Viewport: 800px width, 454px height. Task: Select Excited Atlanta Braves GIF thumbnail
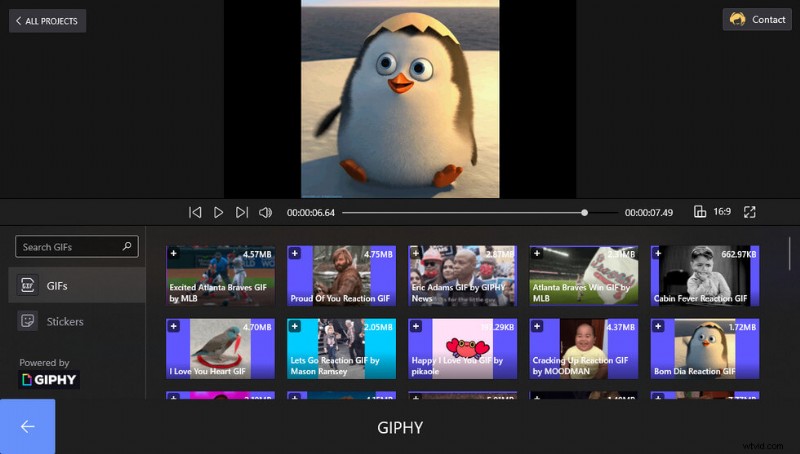point(220,276)
